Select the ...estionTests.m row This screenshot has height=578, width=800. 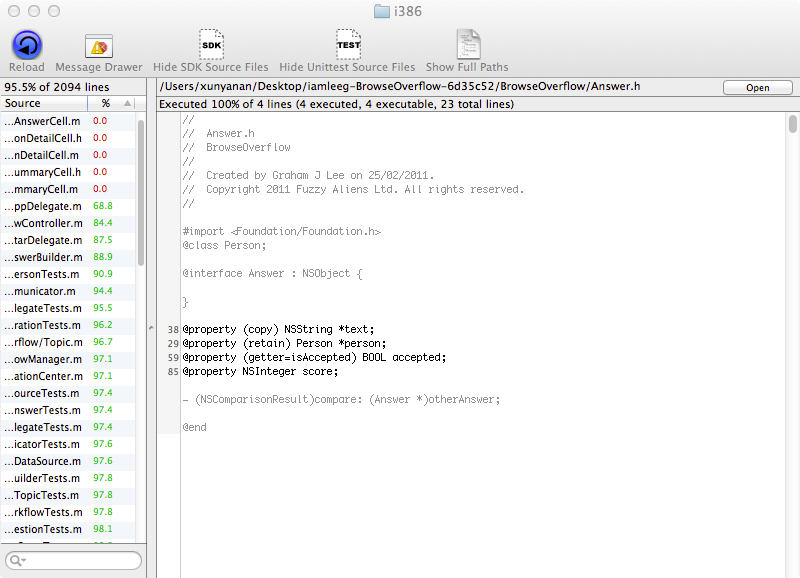(67, 529)
